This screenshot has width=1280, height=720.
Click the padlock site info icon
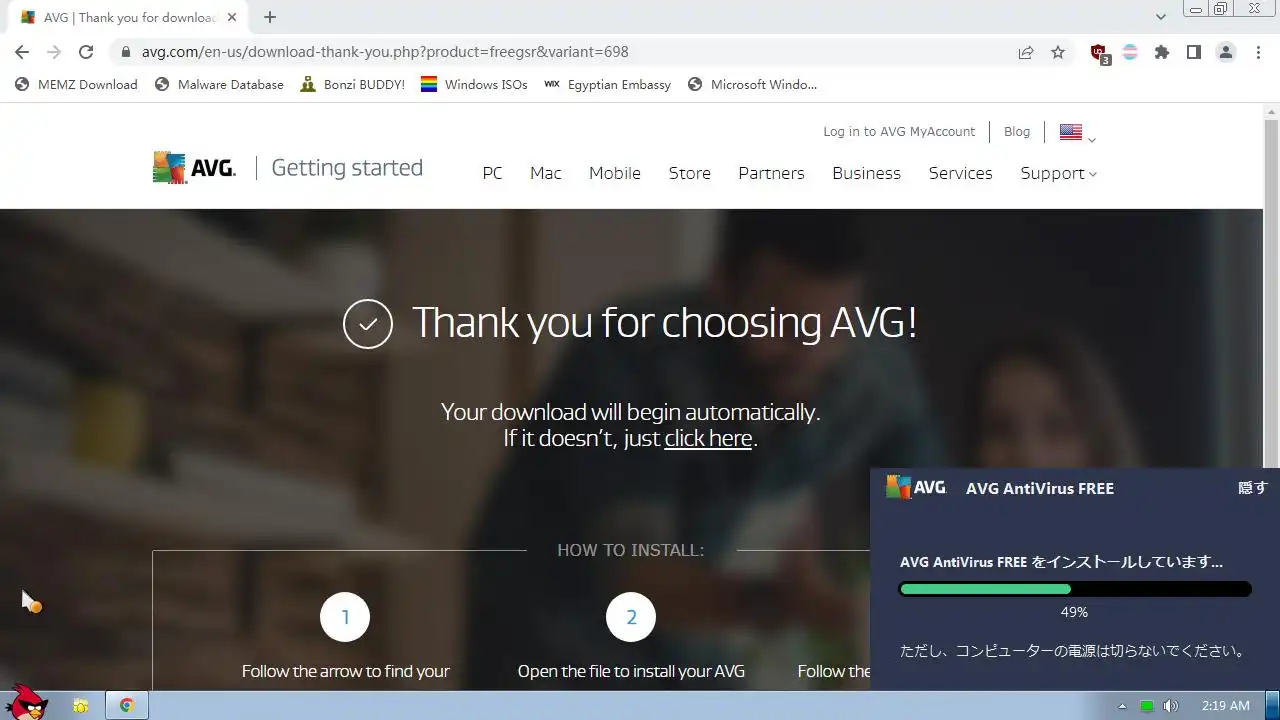pyautogui.click(x=125, y=52)
